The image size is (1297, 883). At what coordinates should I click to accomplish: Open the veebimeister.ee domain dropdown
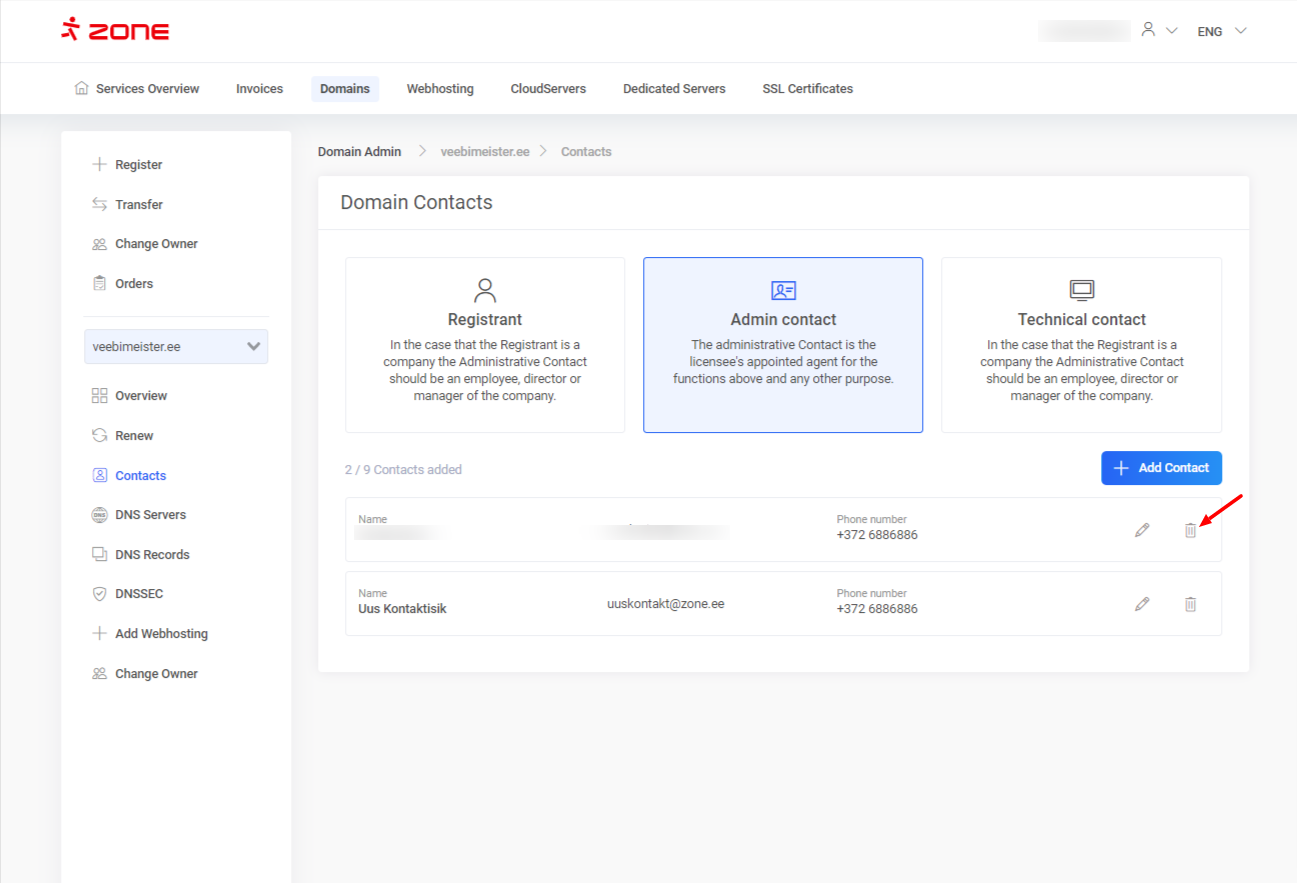[176, 347]
